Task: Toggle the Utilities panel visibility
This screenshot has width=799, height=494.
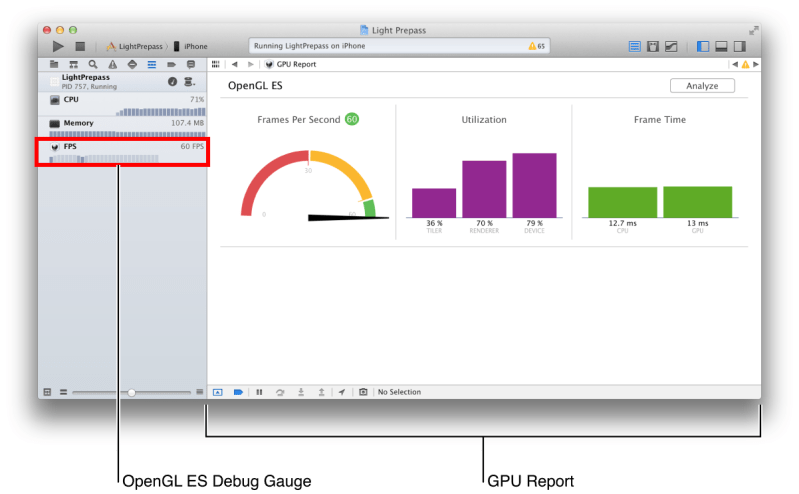Action: click(x=739, y=46)
